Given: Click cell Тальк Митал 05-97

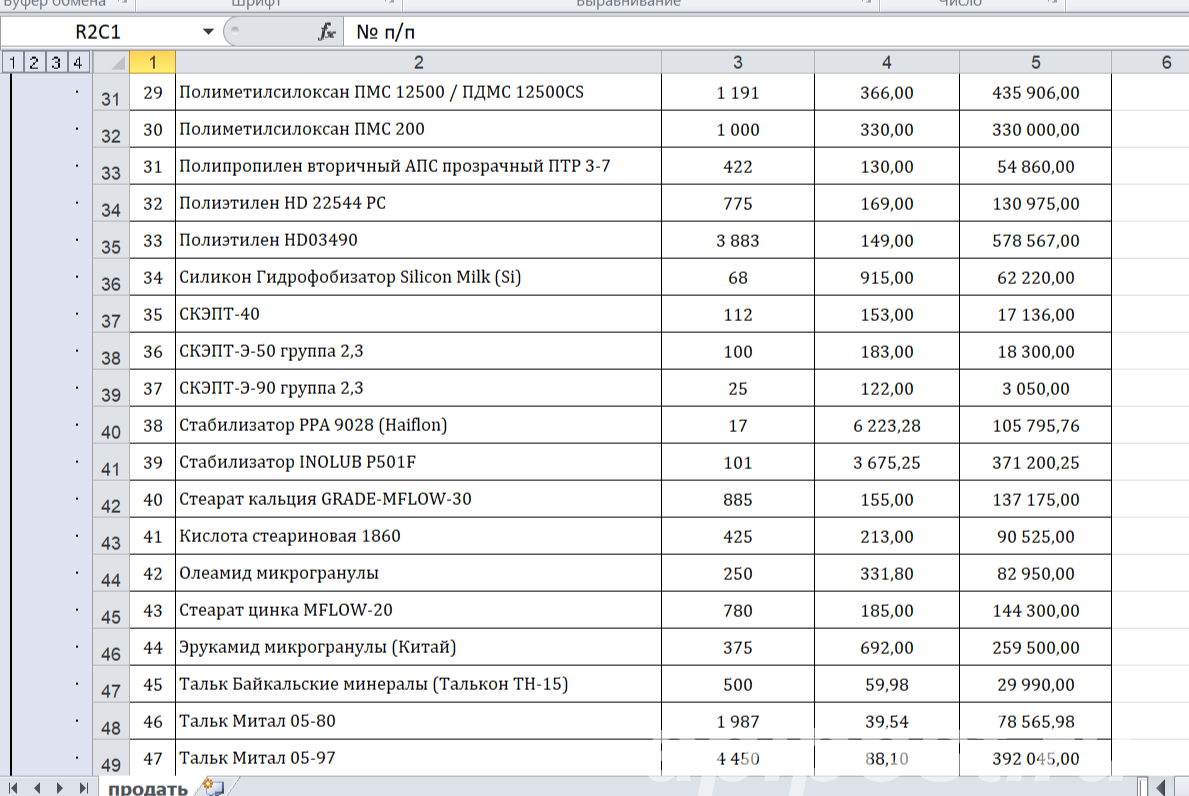Looking at the screenshot, I should click(419, 758).
